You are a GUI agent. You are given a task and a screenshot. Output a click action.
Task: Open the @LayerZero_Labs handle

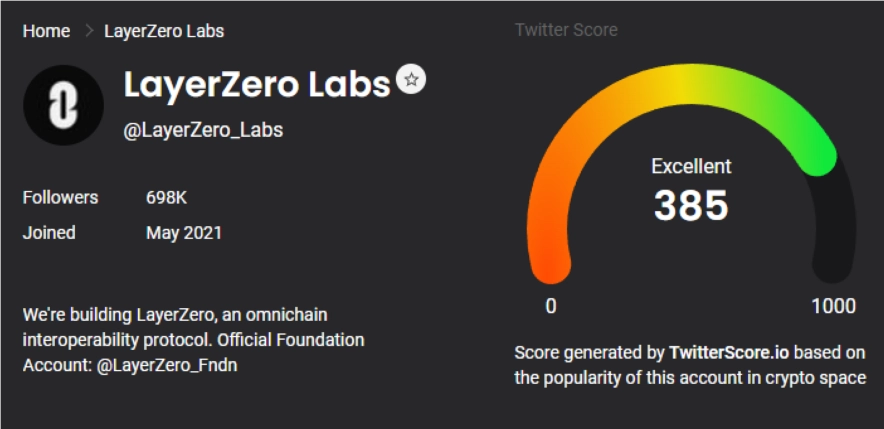(203, 131)
